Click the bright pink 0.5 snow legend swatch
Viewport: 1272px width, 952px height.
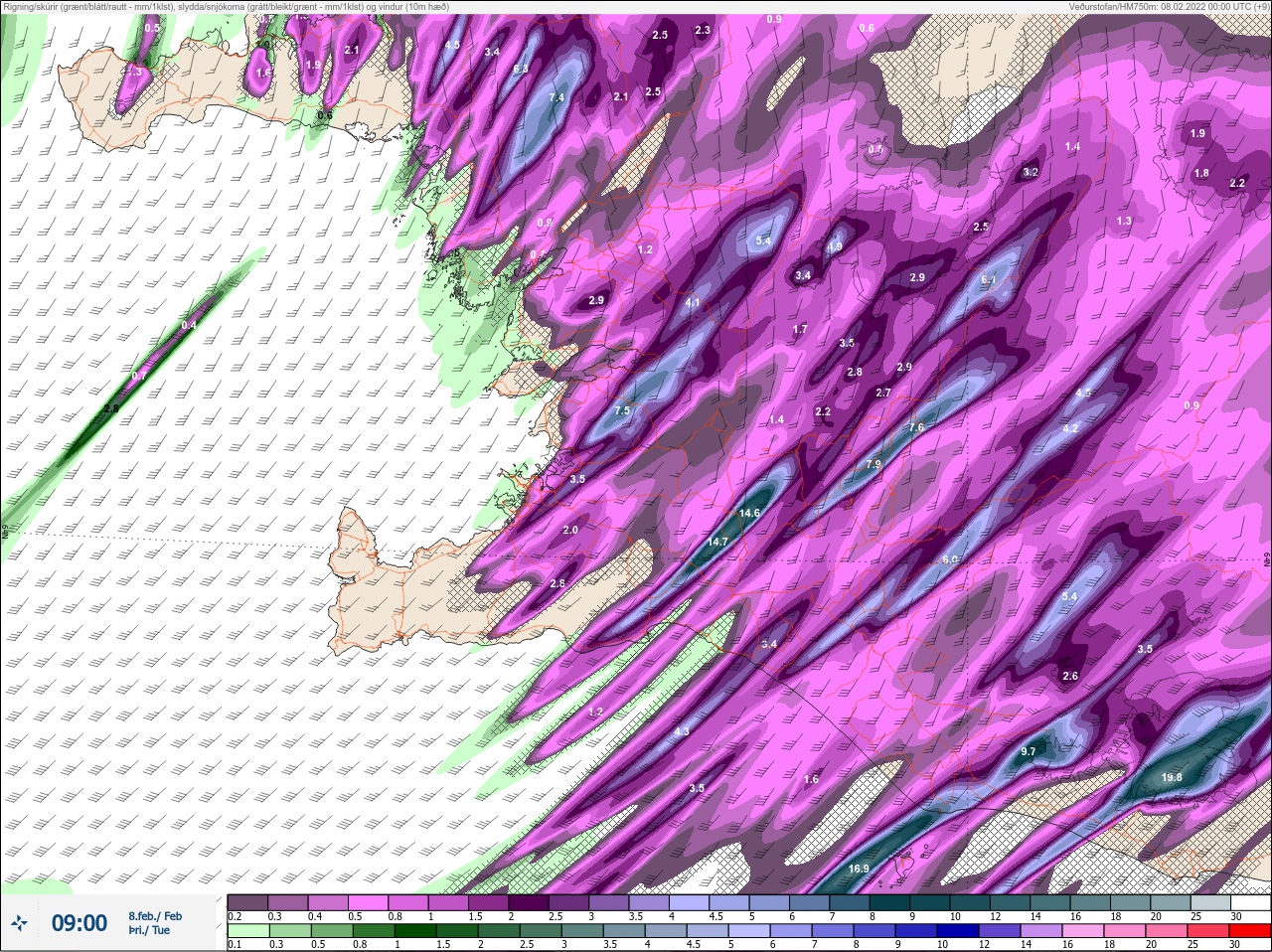coord(368,902)
